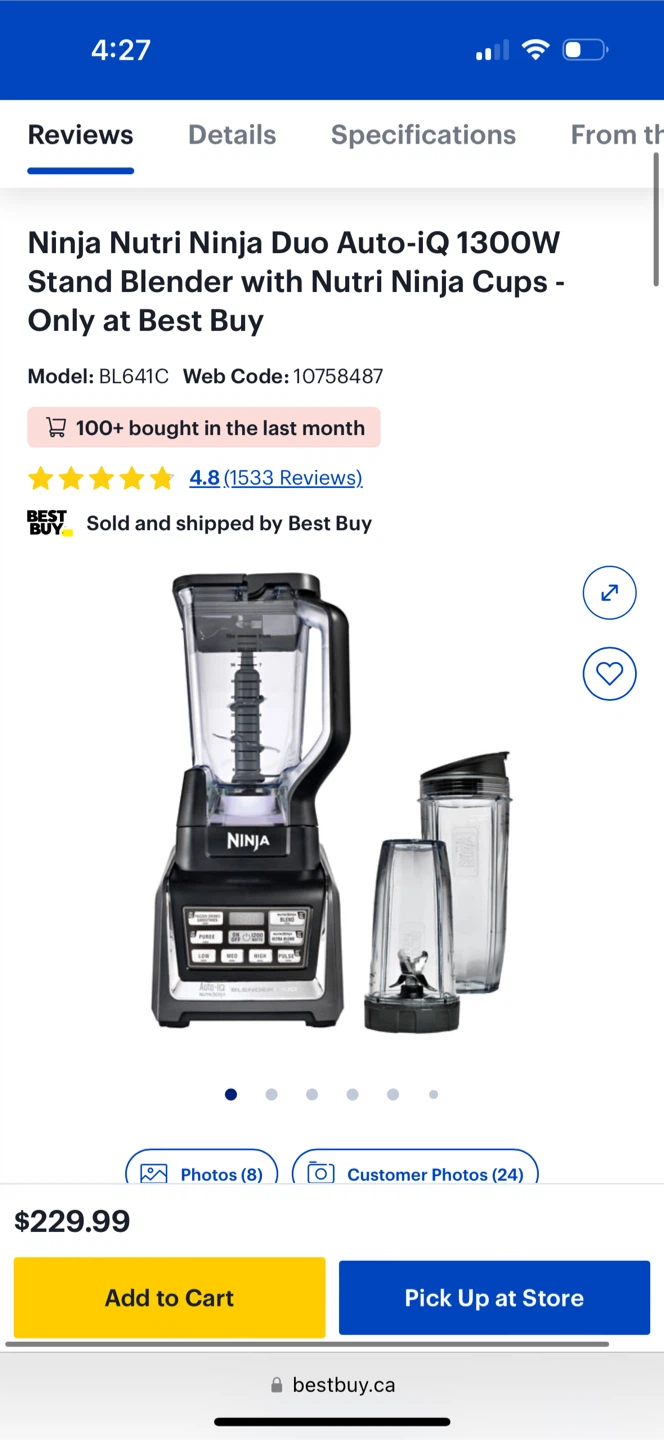Tap the Ninja blender product image
Screen dimensions: 664x1440
tap(332, 802)
